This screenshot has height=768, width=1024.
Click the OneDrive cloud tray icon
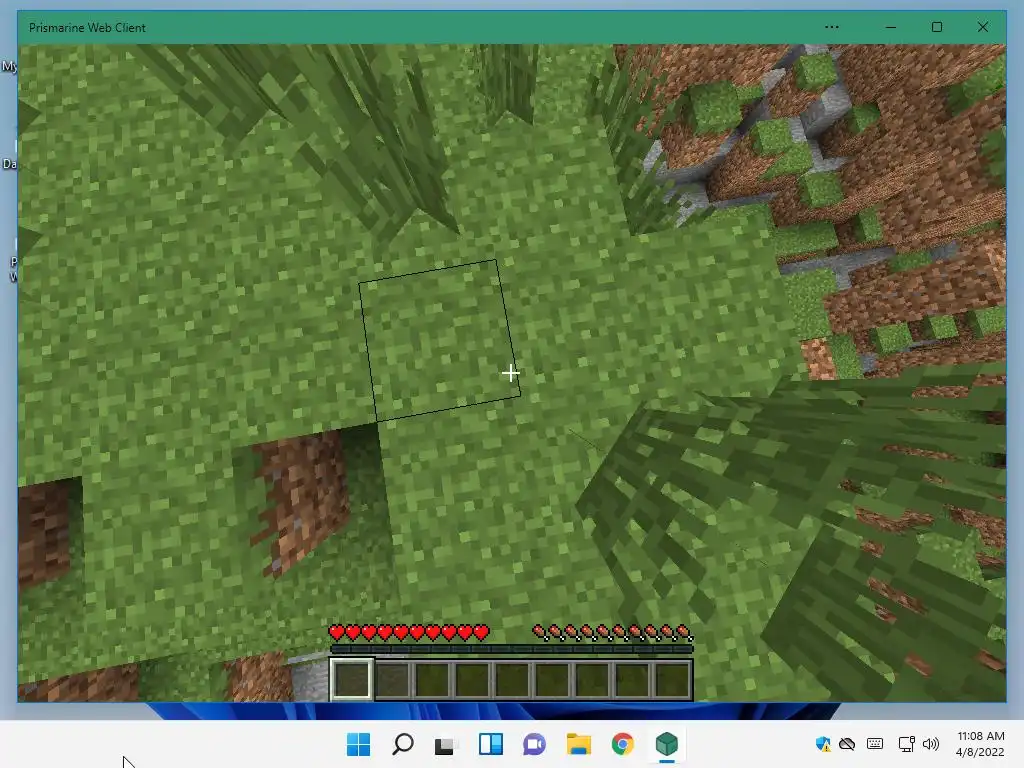coord(847,744)
